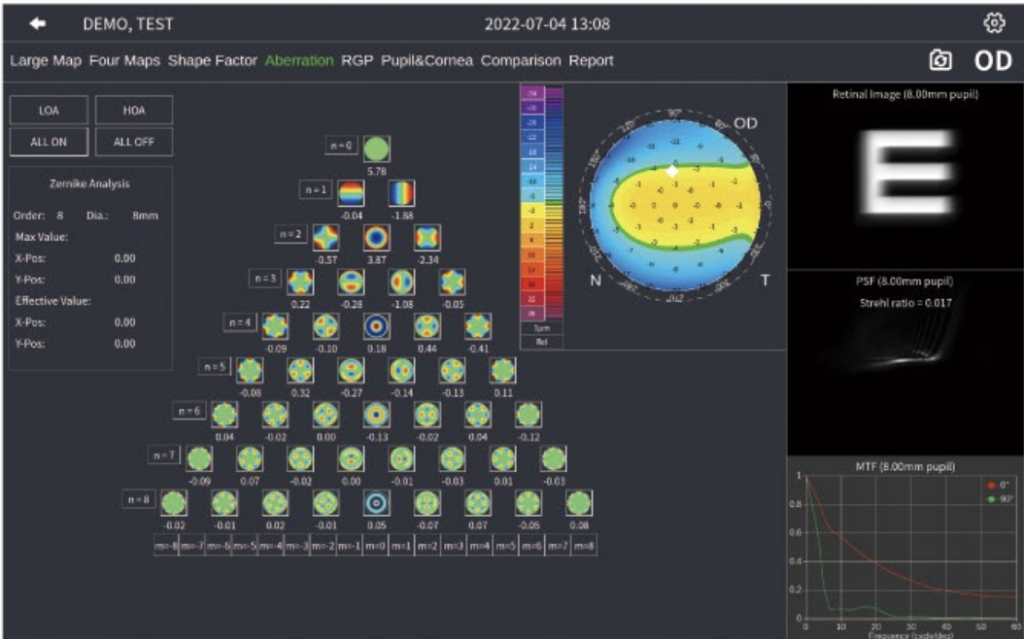Click the n = 4 order label
This screenshot has height=639, width=1024.
coord(241,323)
